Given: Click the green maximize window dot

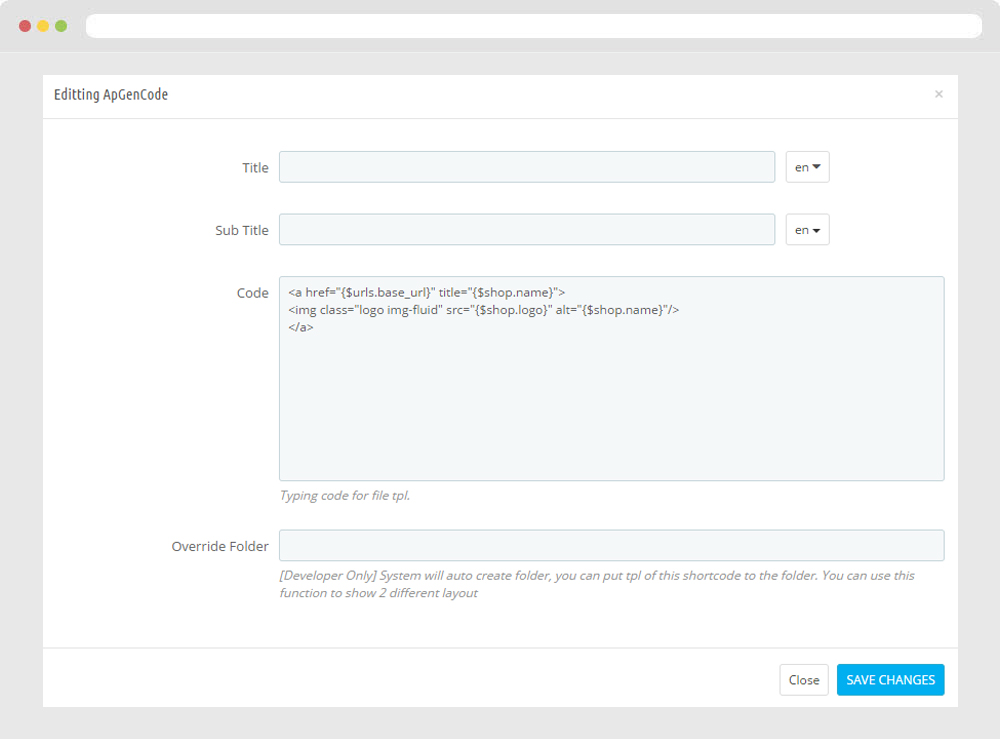Looking at the screenshot, I should click(x=61, y=26).
